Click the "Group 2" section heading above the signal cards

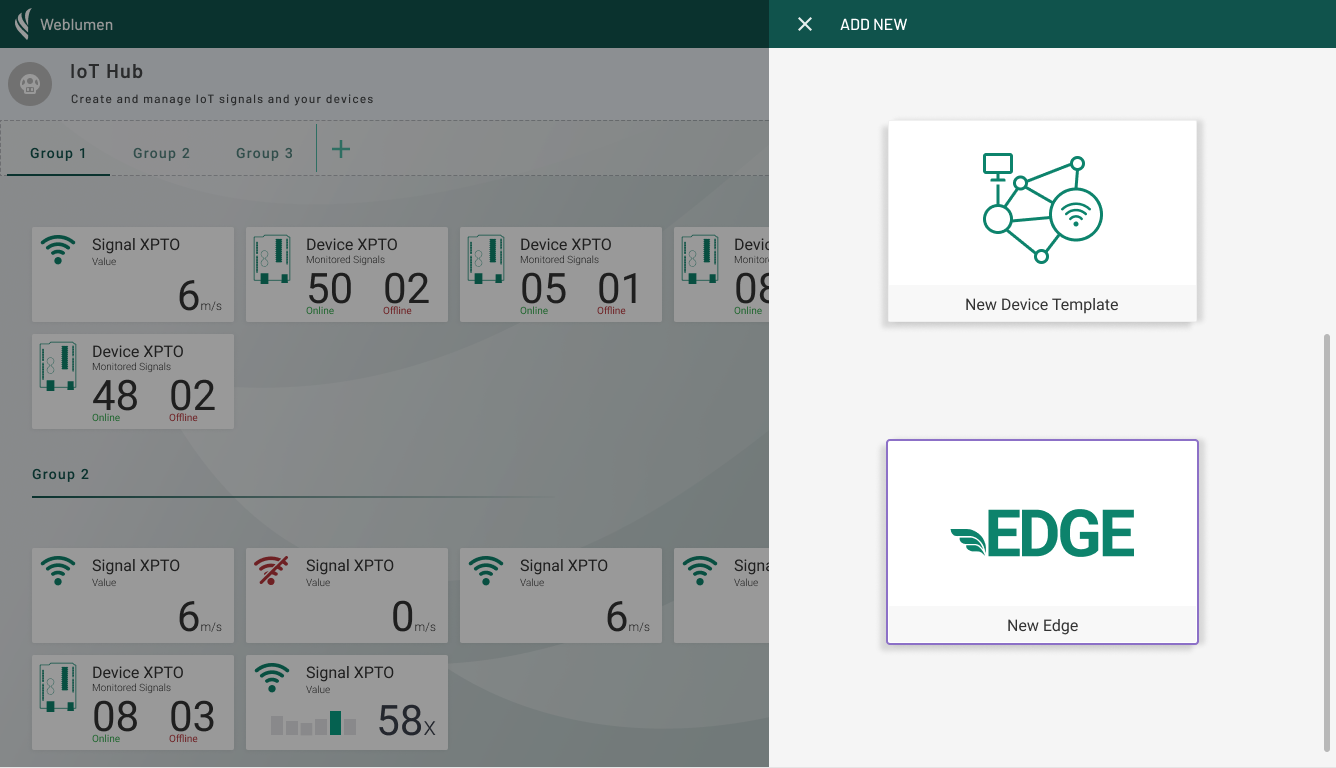(x=61, y=474)
